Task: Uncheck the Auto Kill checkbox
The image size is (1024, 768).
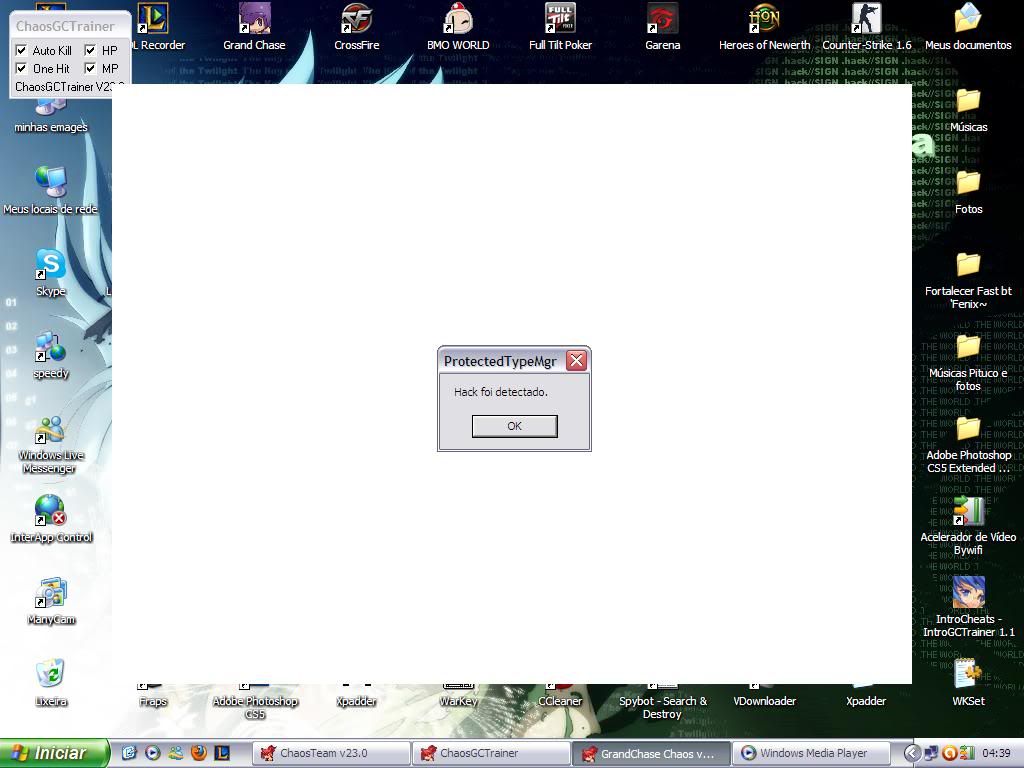Action: [22, 50]
